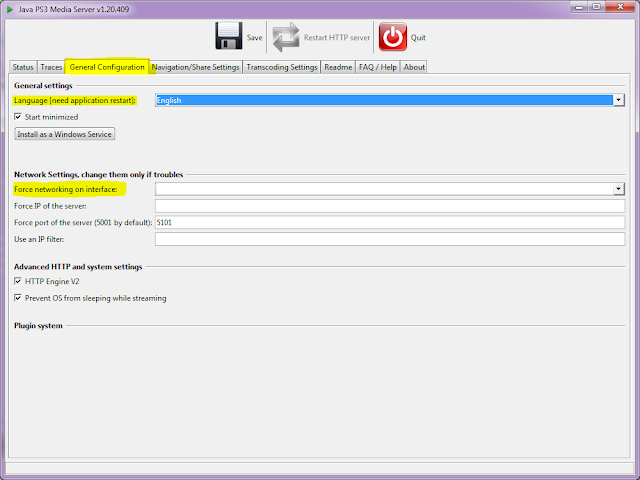This screenshot has width=640, height=480.
Task: Open the FAQ / Help tab
Action: point(378,67)
